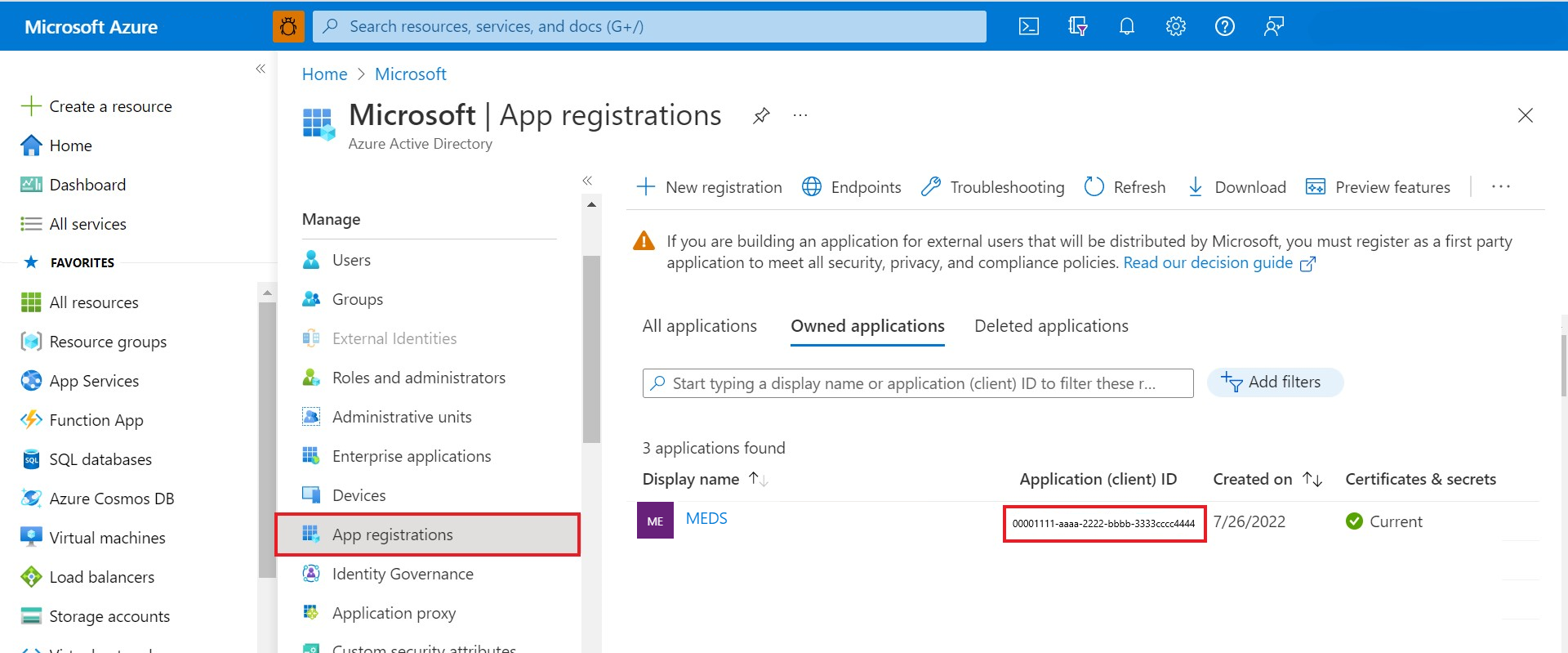This screenshot has width=1568, height=653.
Task: Collapse the left portal sidebar
Action: tap(261, 69)
